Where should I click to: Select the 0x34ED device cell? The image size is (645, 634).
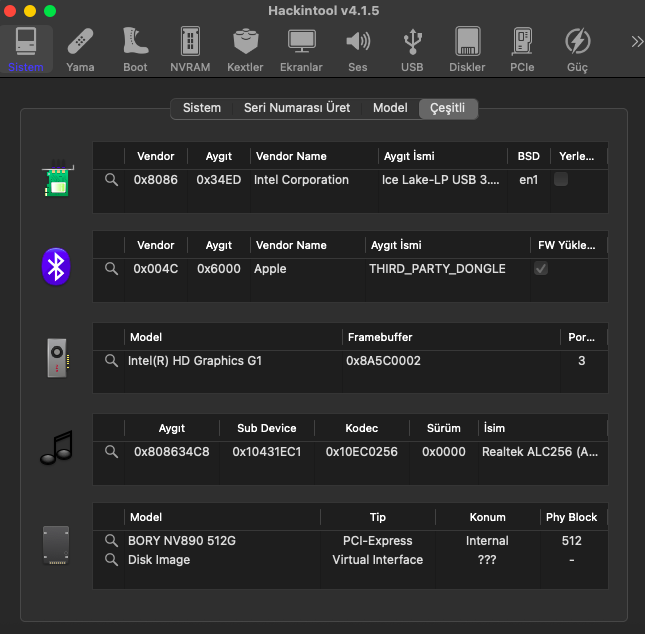218,180
